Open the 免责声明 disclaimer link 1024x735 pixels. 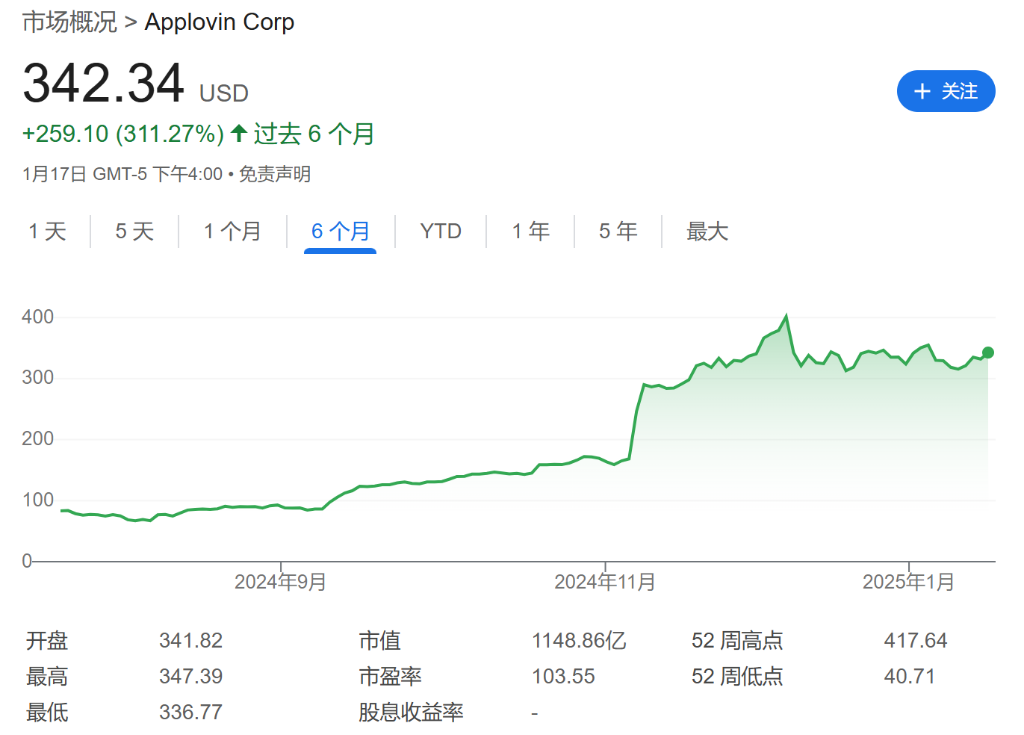[274, 174]
